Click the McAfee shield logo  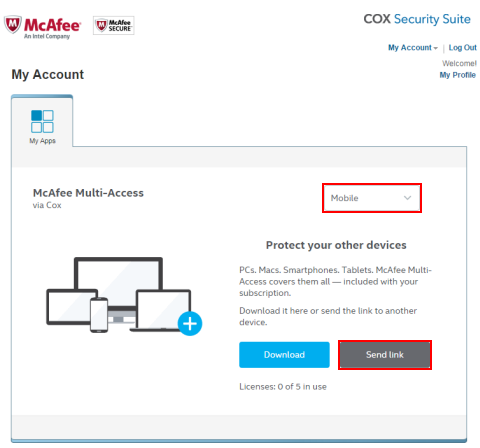click(x=13, y=24)
